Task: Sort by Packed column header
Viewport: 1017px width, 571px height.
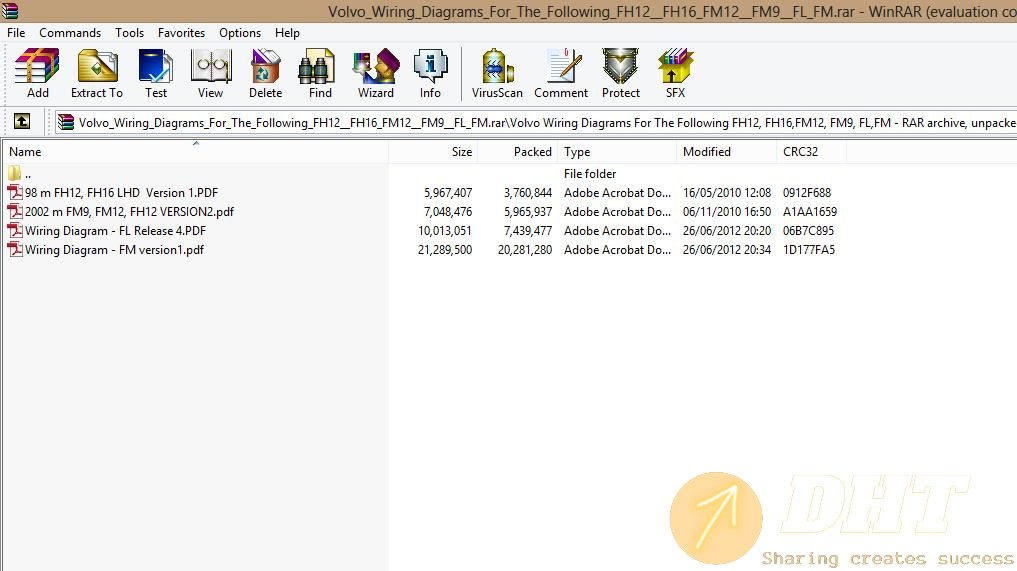Action: point(518,152)
